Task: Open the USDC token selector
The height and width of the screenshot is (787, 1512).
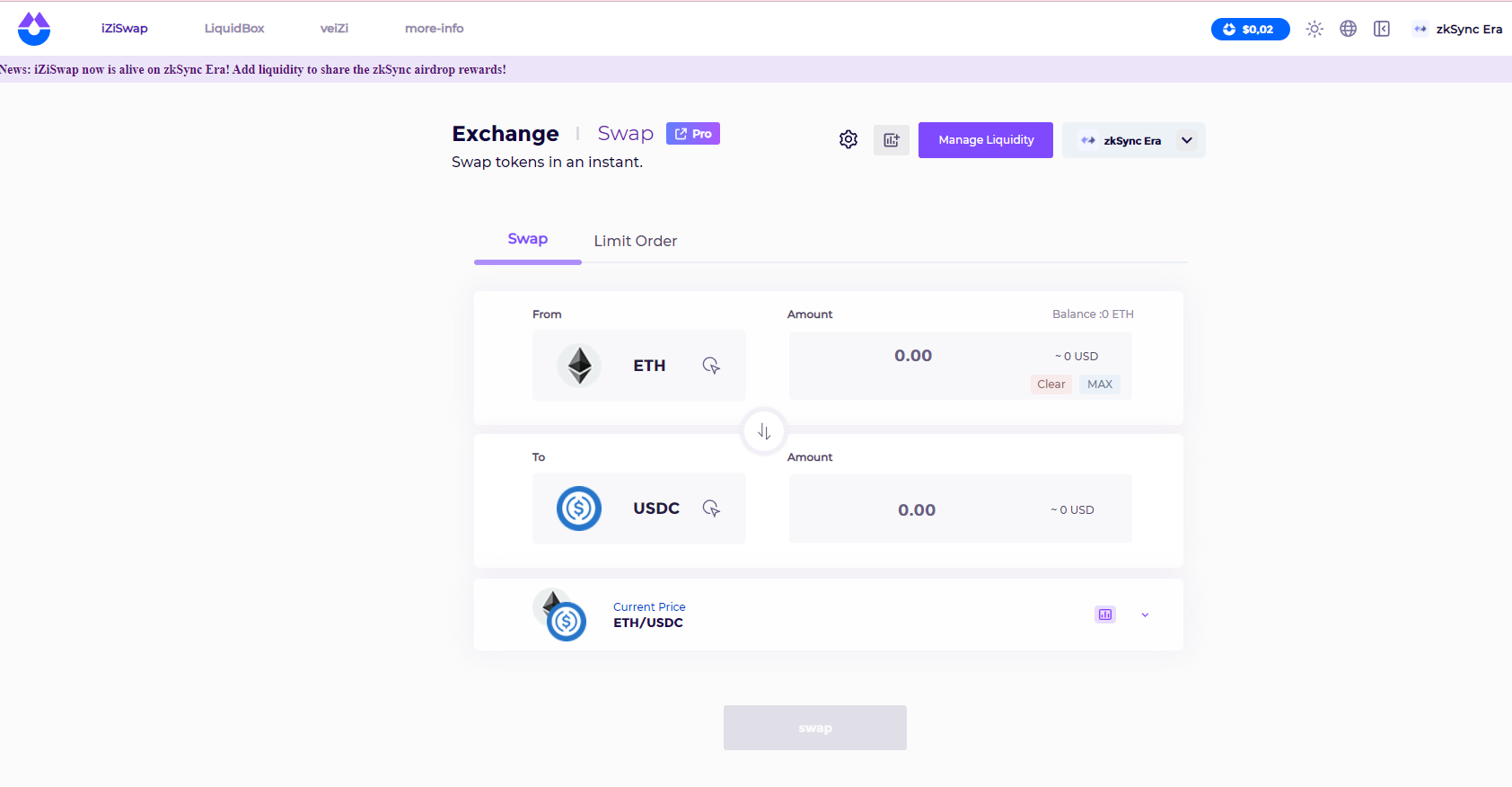Action: [x=639, y=508]
